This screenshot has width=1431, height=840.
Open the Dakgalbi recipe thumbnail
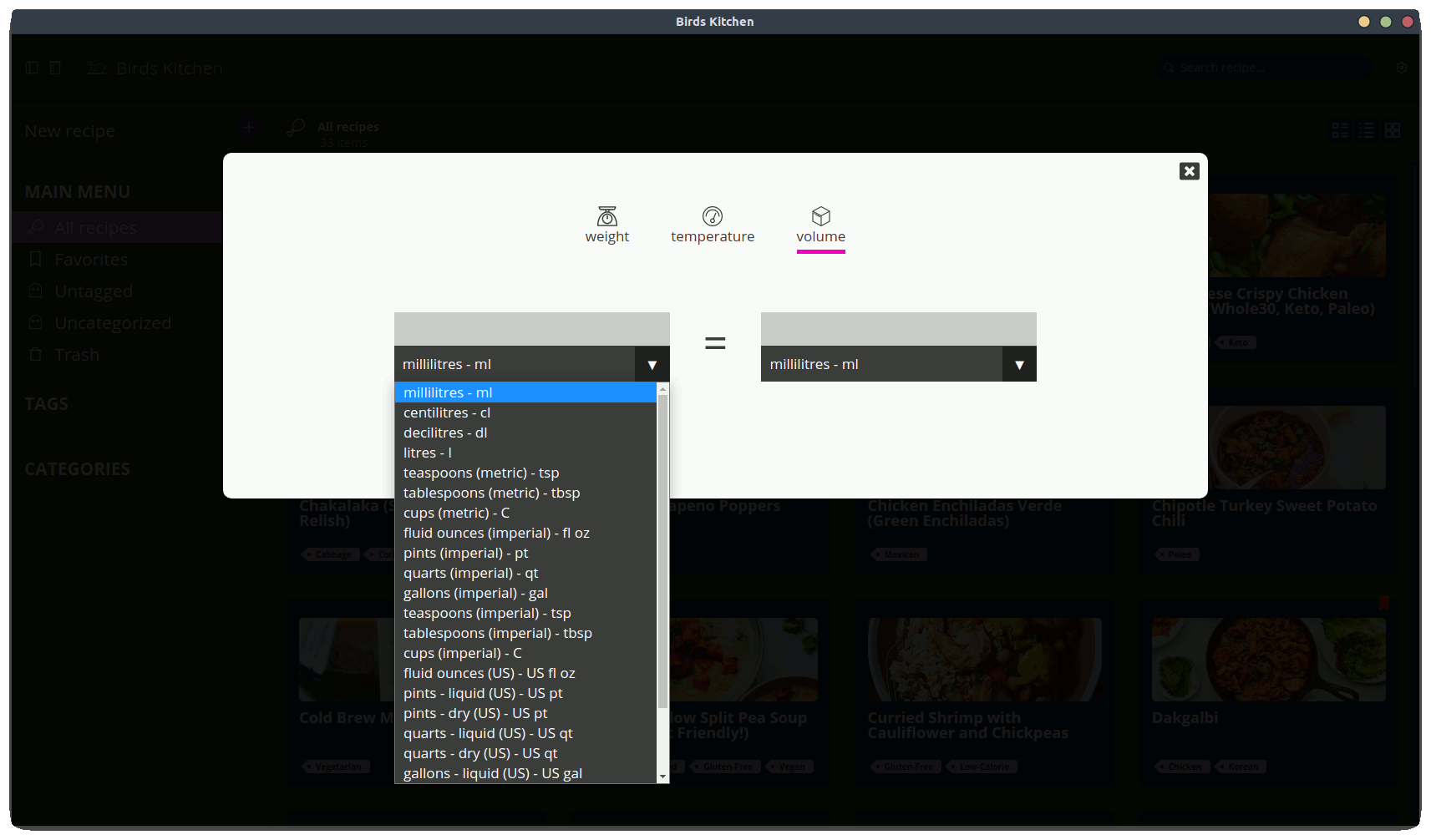pyautogui.click(x=1268, y=659)
